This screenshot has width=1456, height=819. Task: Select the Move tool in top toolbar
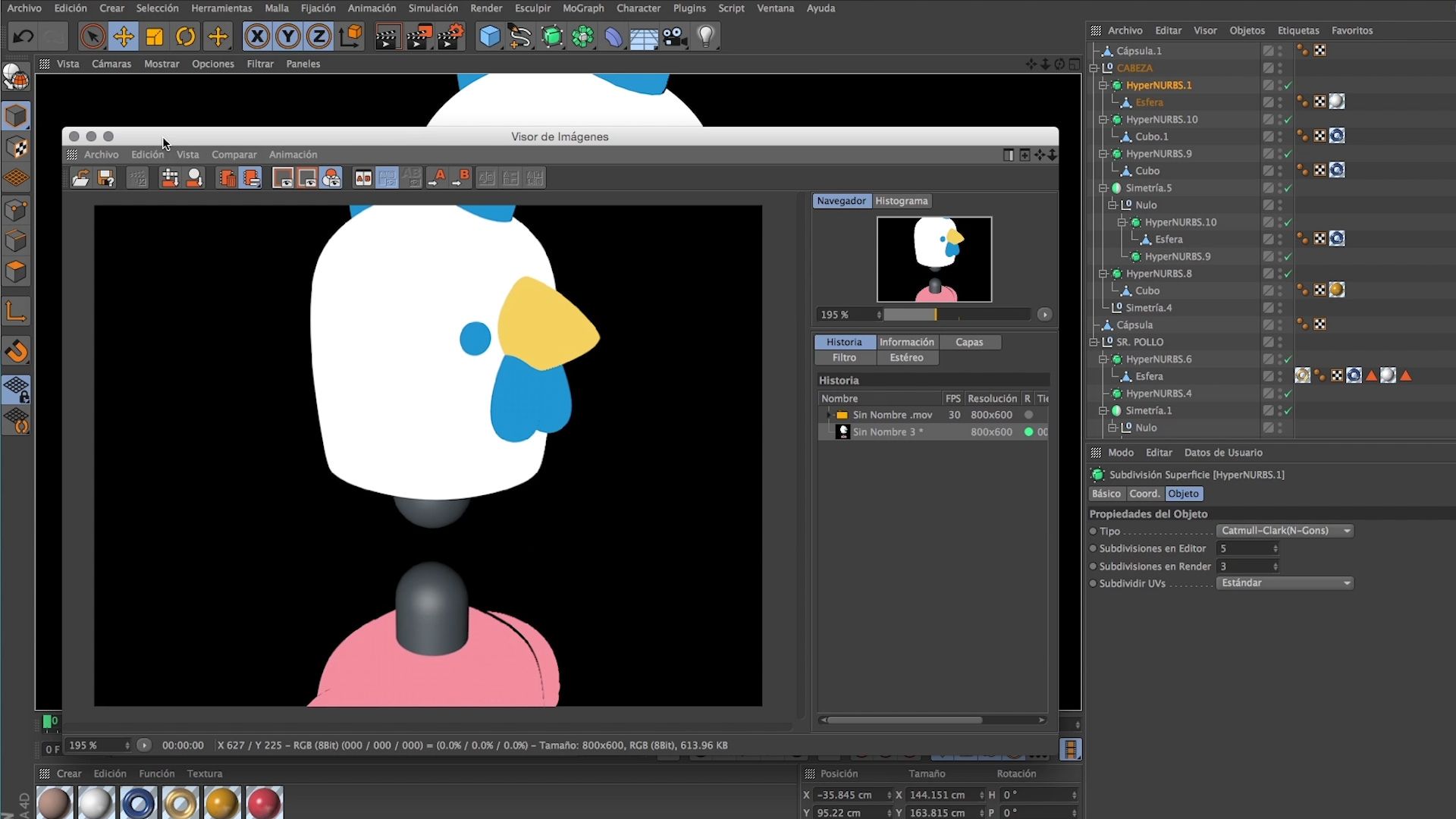[x=123, y=36]
